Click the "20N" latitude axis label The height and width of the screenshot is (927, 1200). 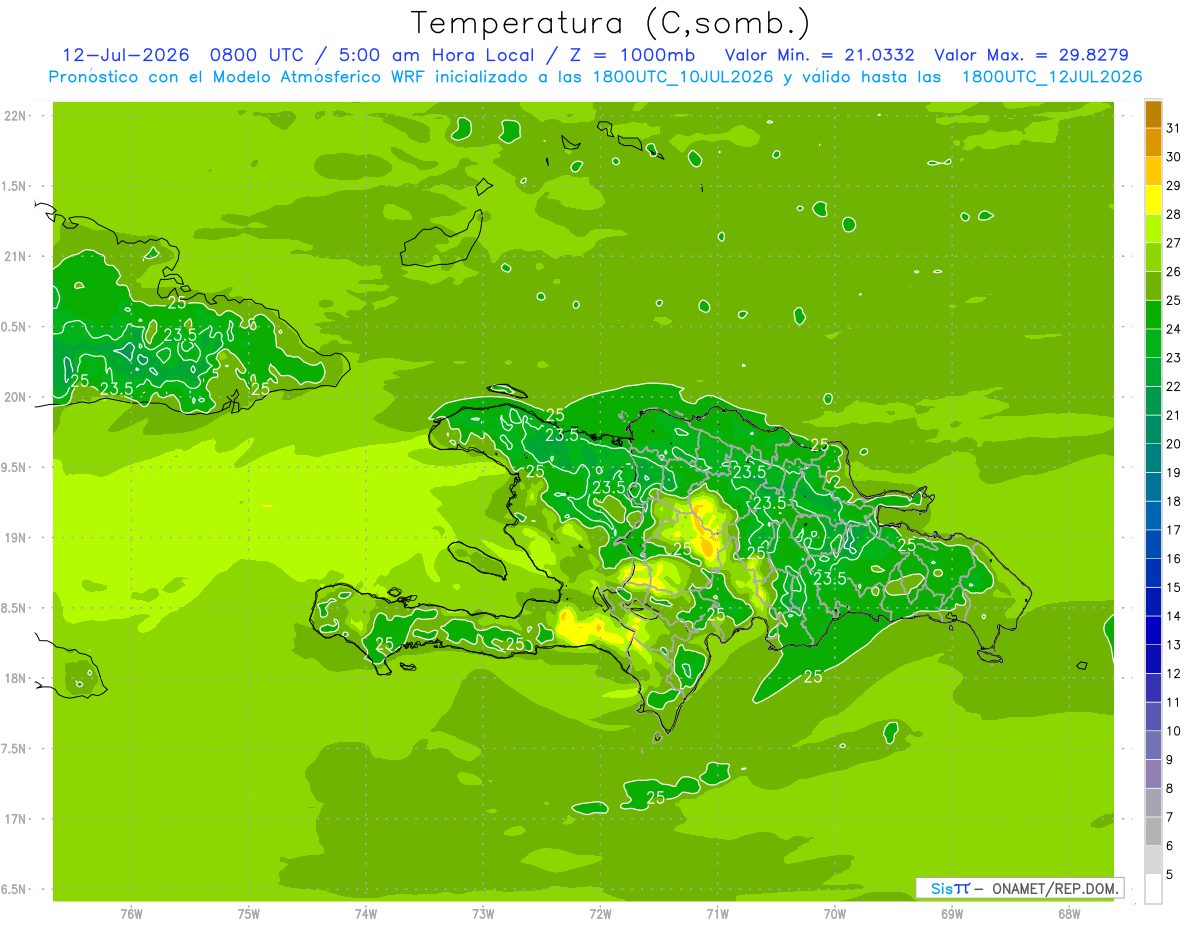(x=16, y=397)
